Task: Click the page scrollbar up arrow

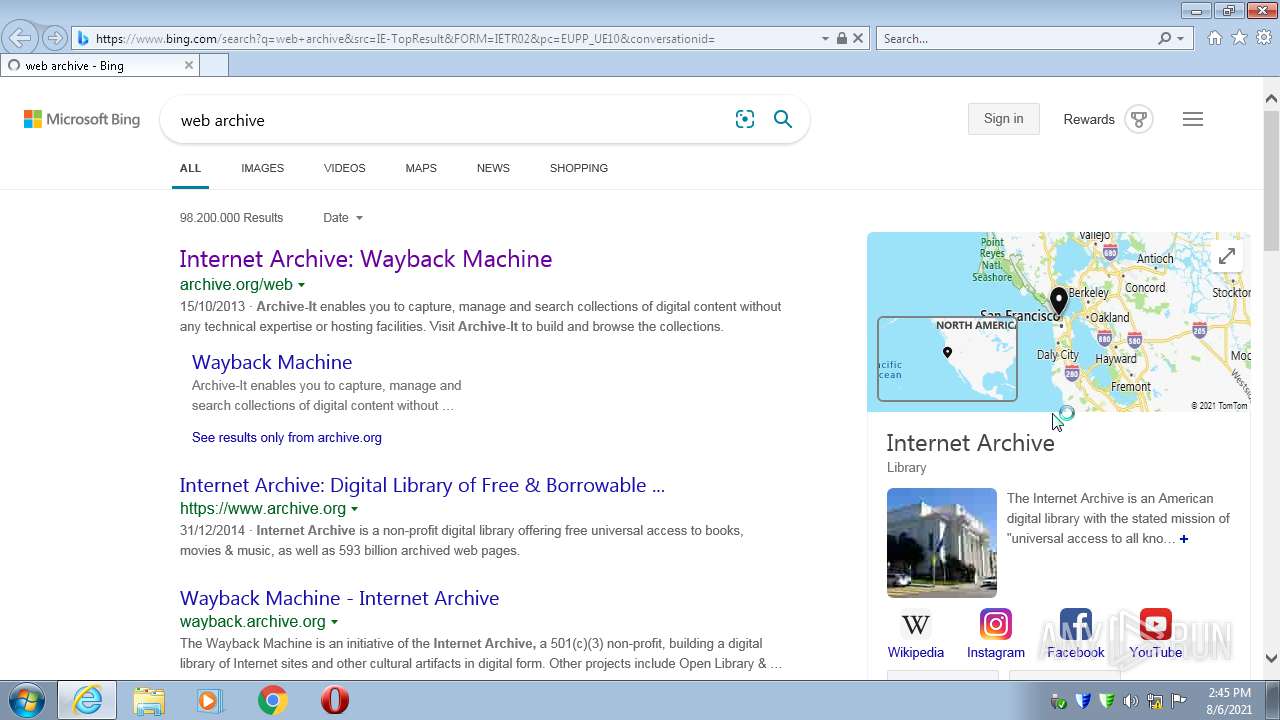Action: click(1271, 98)
